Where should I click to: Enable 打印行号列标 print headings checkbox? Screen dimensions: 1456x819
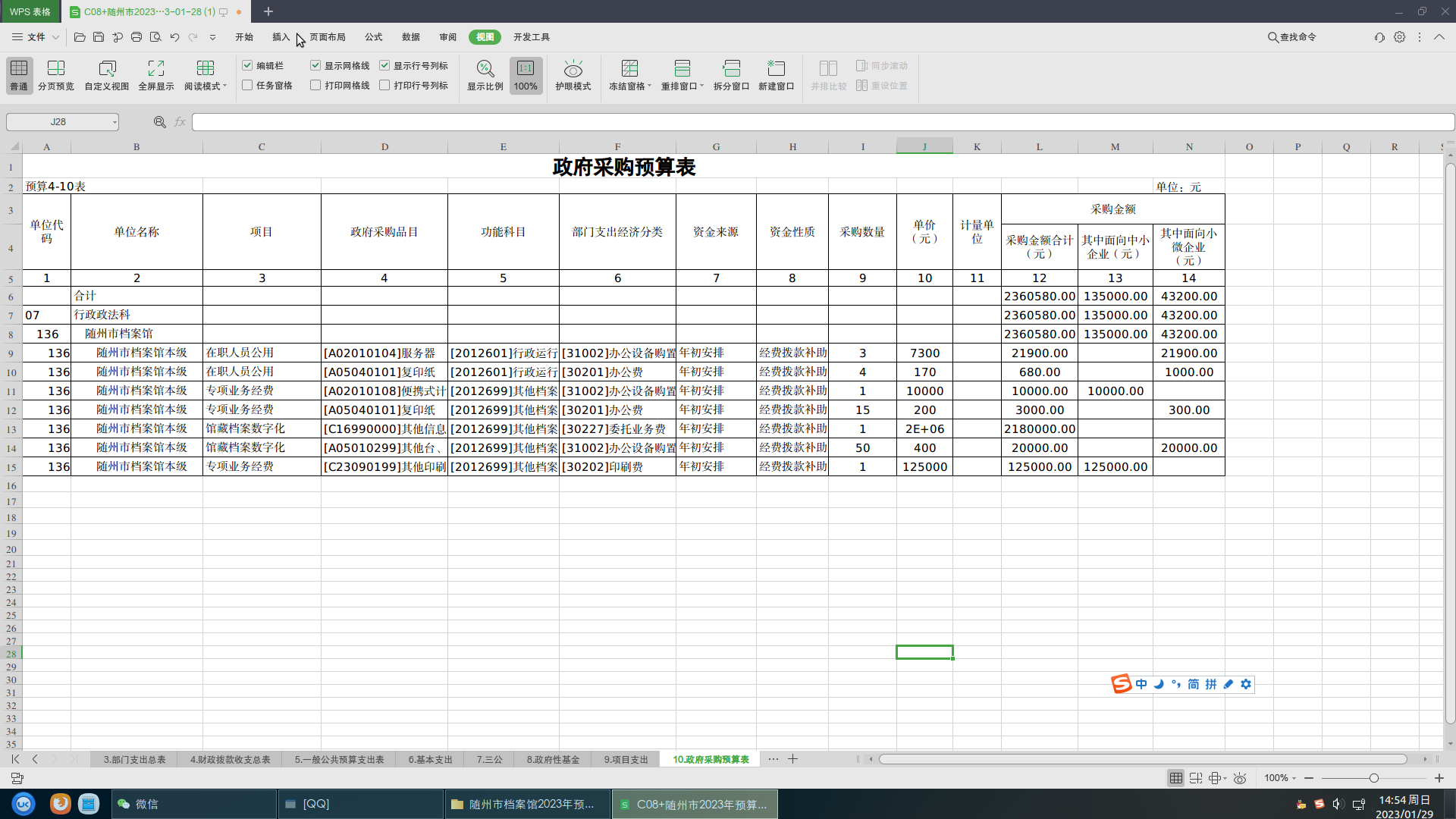384,86
